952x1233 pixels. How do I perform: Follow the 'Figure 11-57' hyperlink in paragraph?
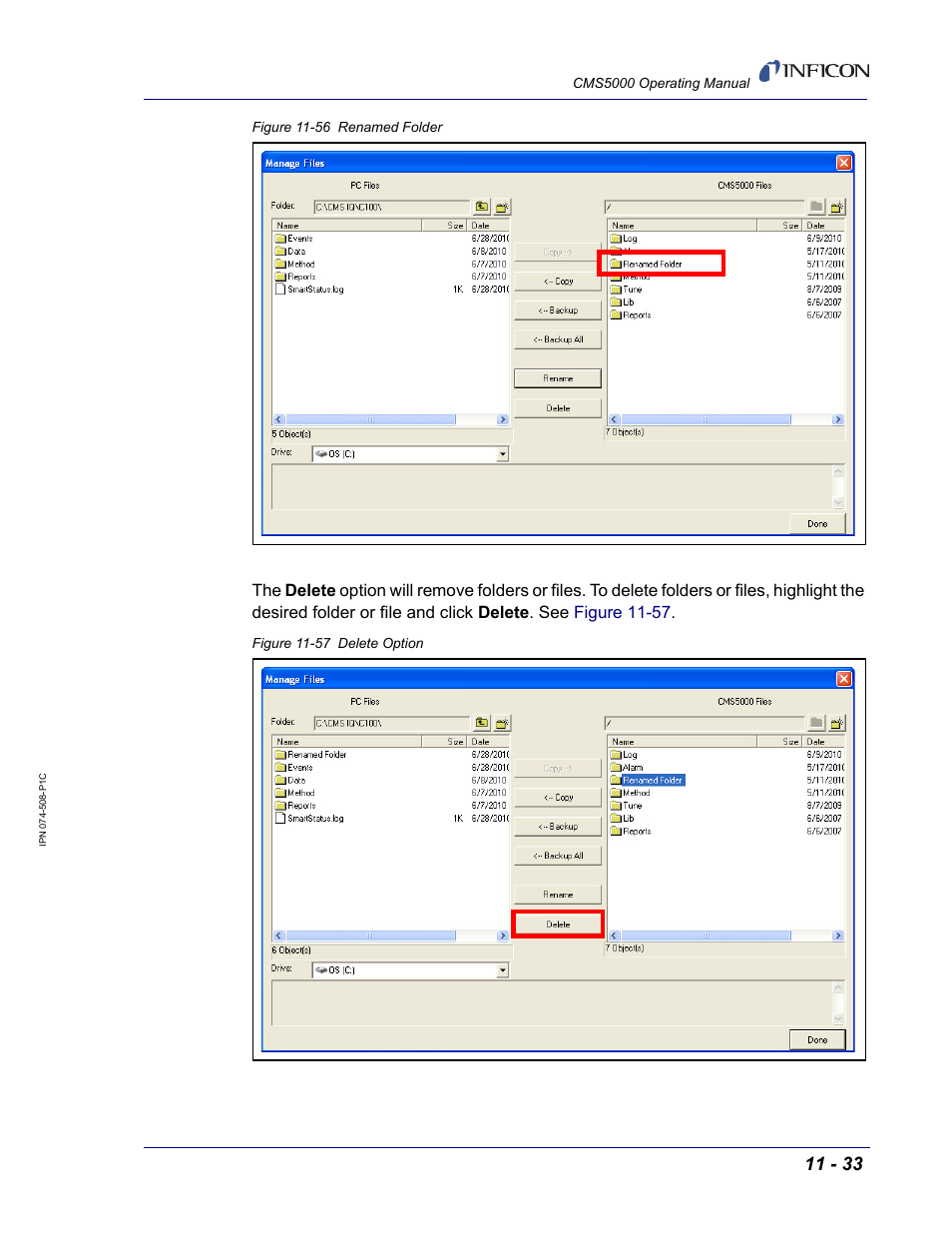(x=622, y=612)
